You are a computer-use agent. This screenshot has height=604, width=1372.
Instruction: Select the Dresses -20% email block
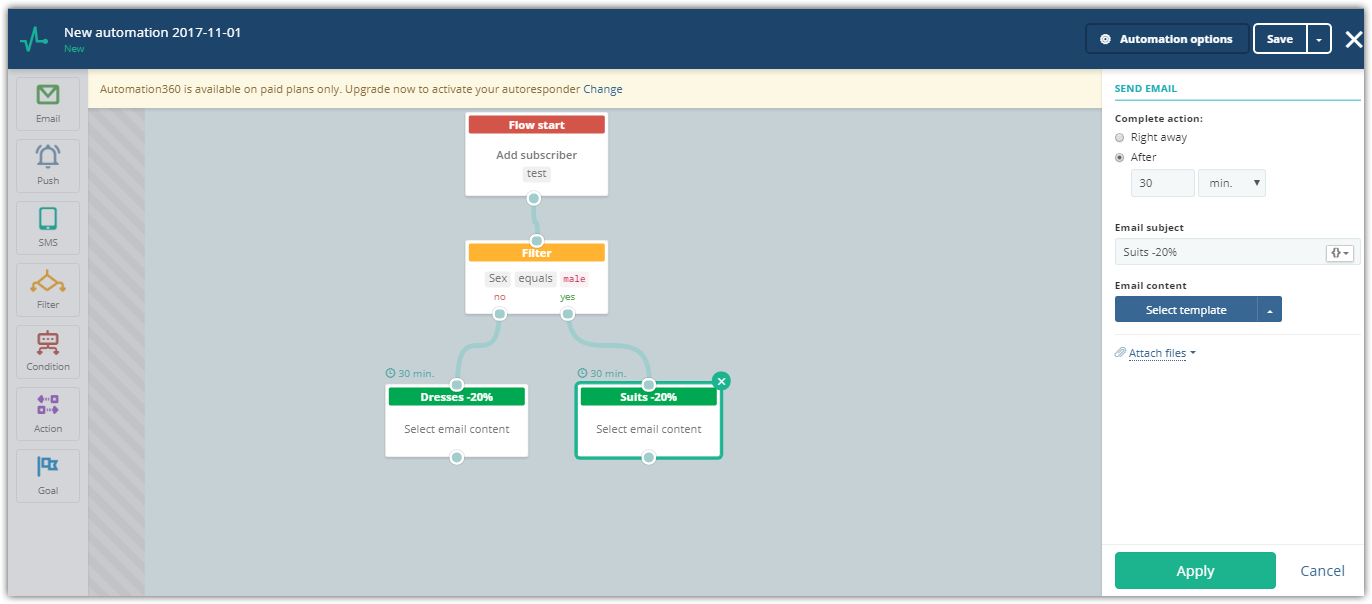click(x=457, y=421)
